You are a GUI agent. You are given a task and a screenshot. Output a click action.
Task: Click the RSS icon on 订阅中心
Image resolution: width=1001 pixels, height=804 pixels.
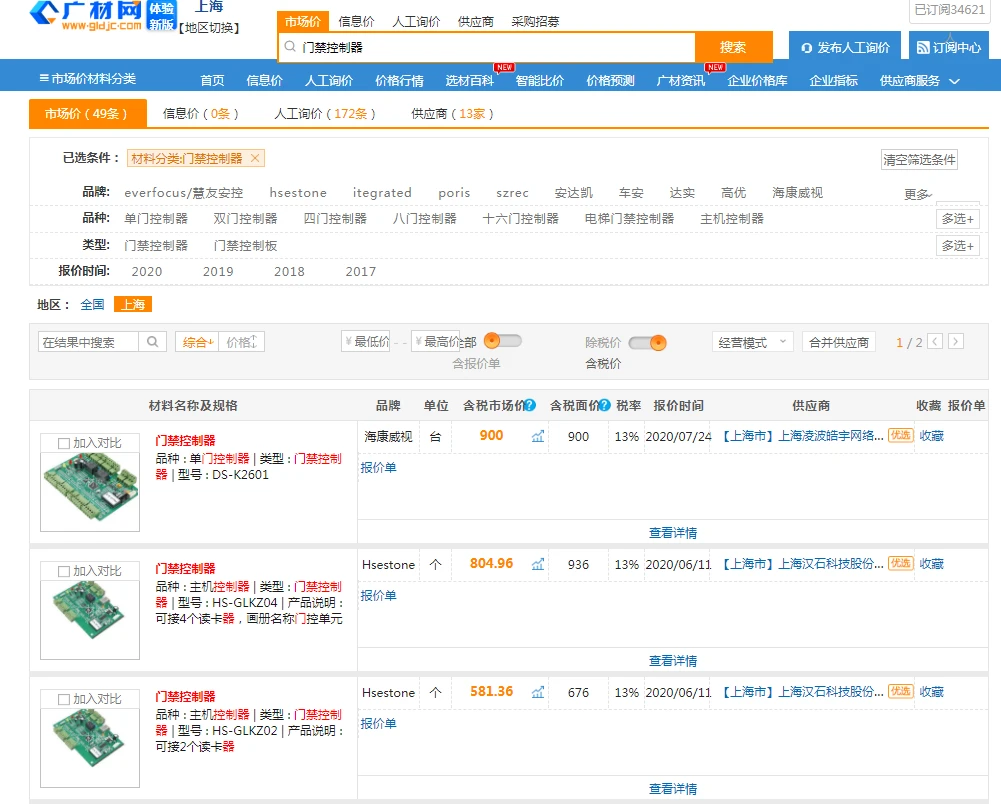tap(922, 48)
